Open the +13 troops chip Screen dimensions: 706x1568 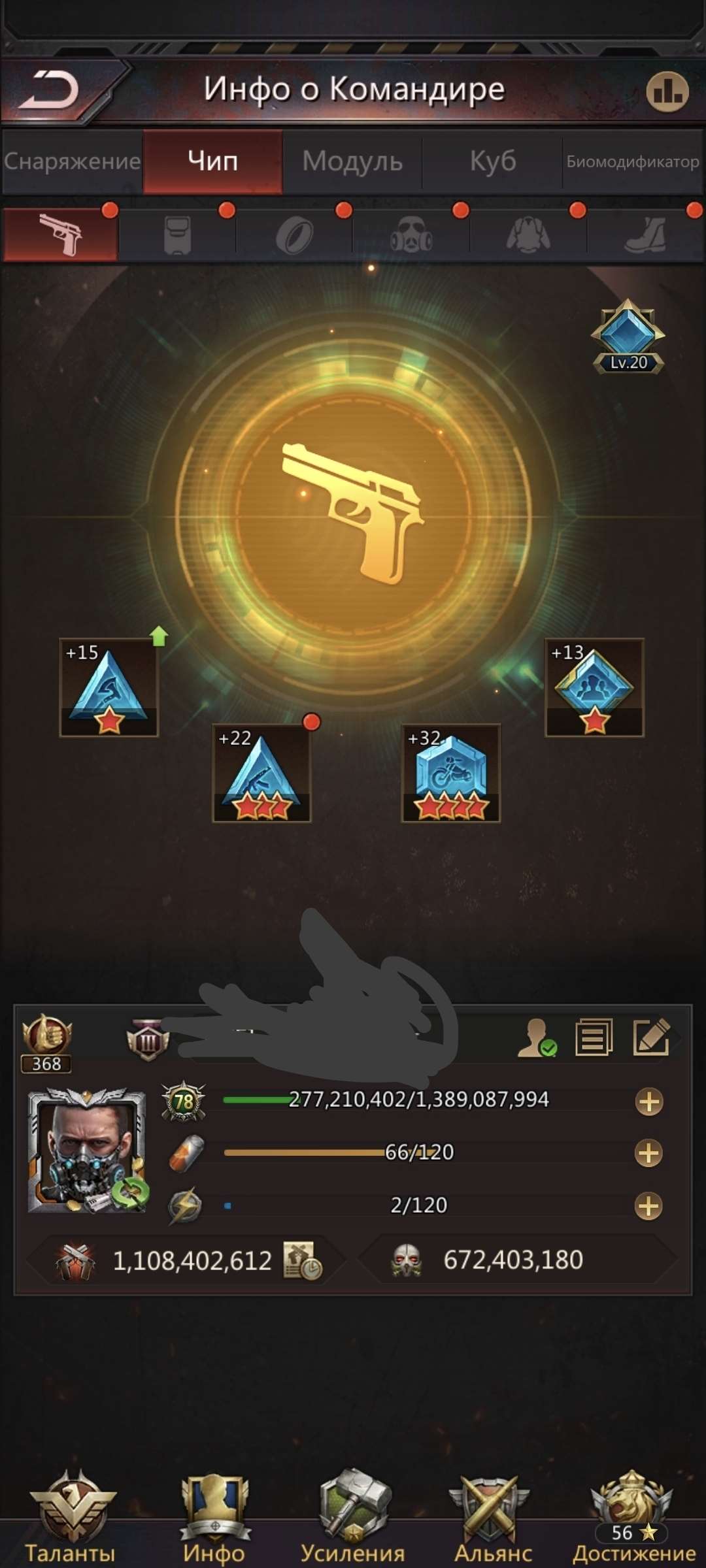[594, 687]
